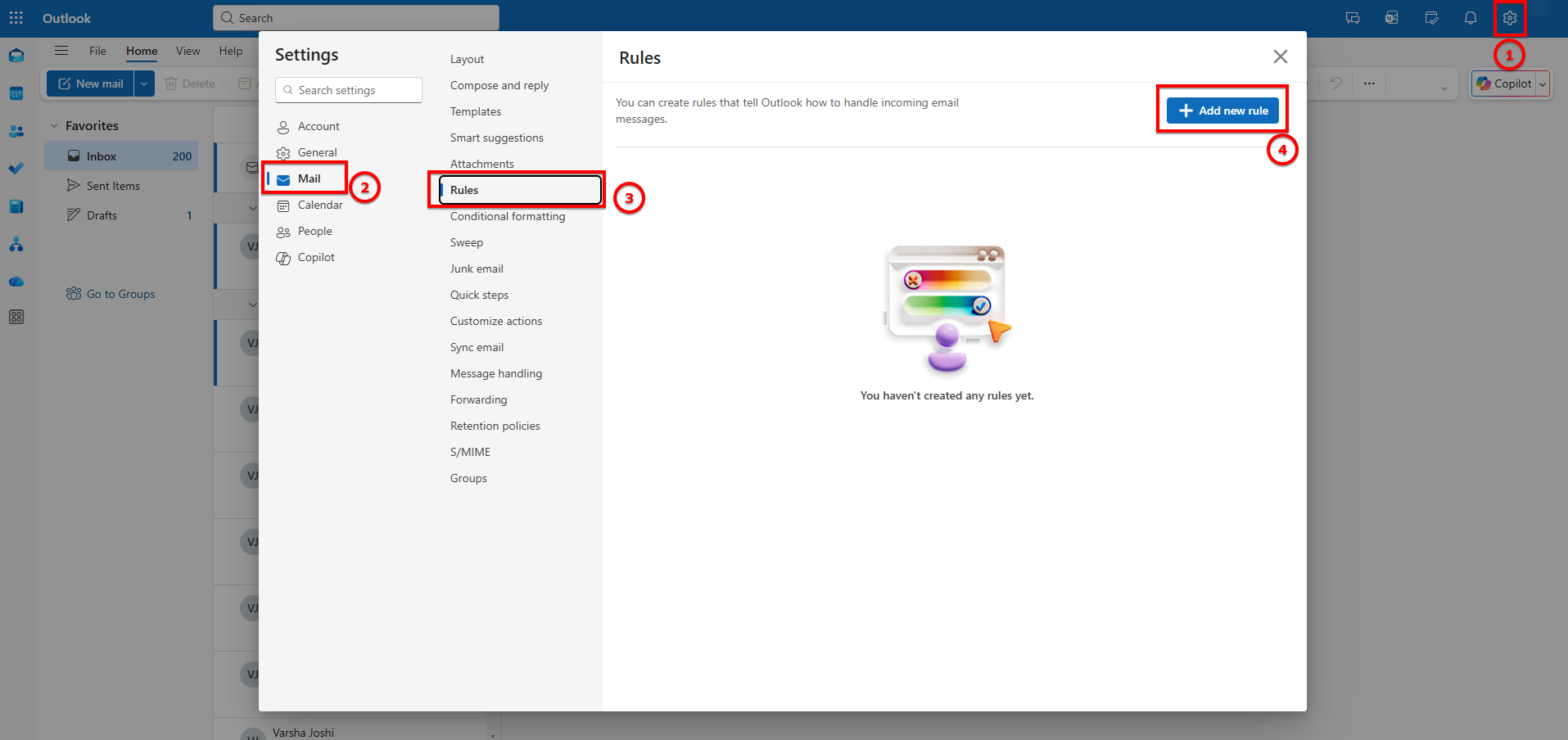
Task: Open the Help menu
Action: point(230,51)
